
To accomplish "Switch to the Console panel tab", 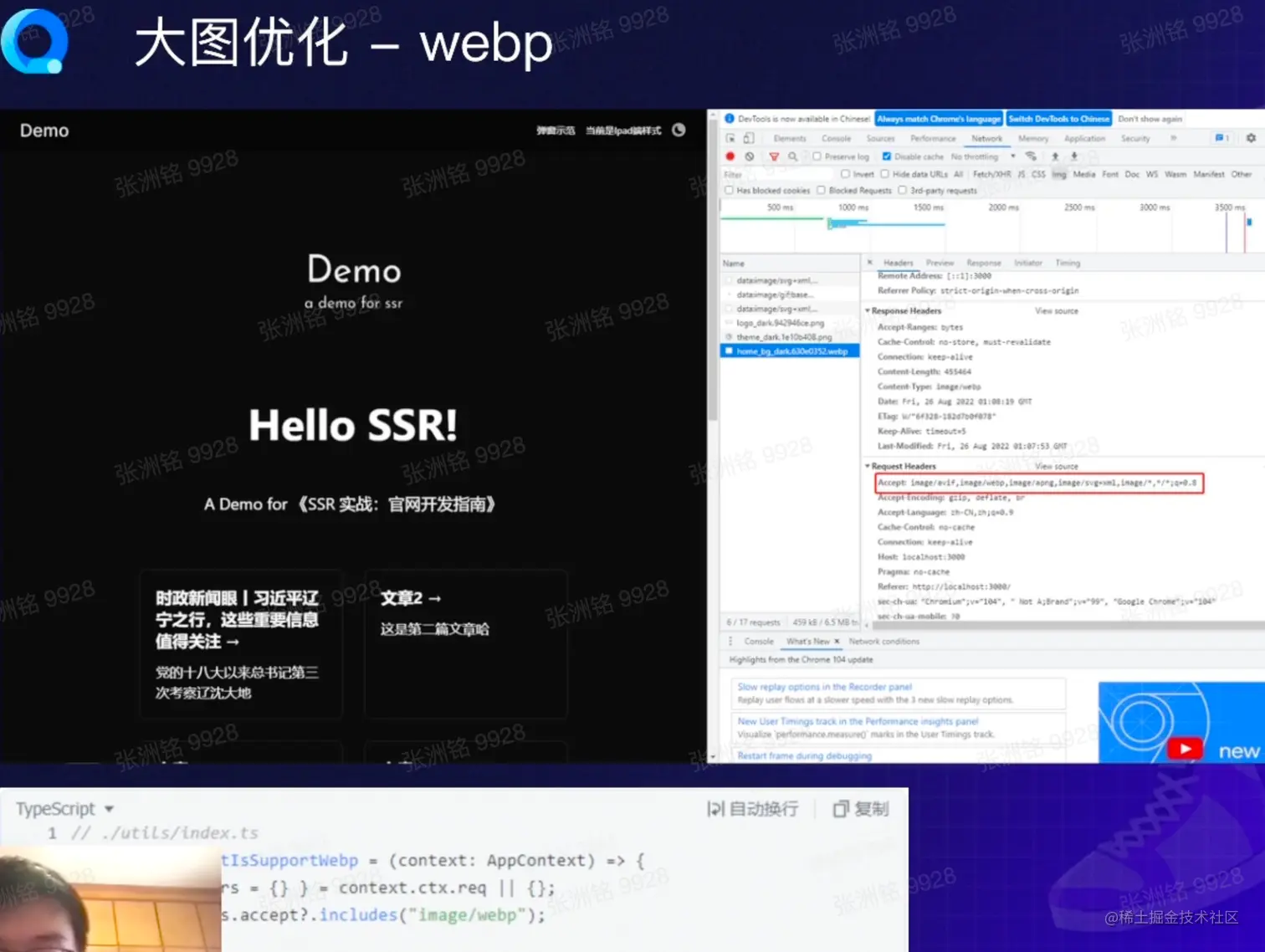I will click(836, 138).
